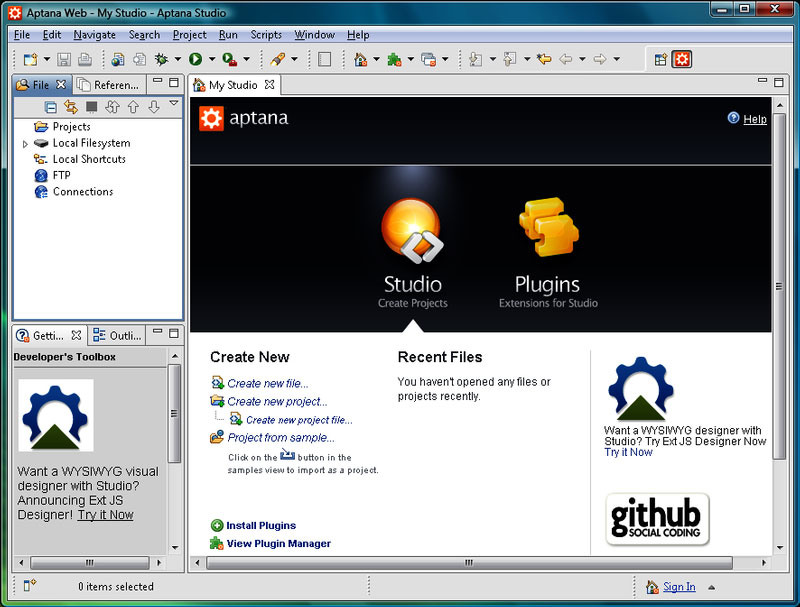800x607 pixels.
Task: Toggle Link with Editor in File panel
Action: pos(71,107)
